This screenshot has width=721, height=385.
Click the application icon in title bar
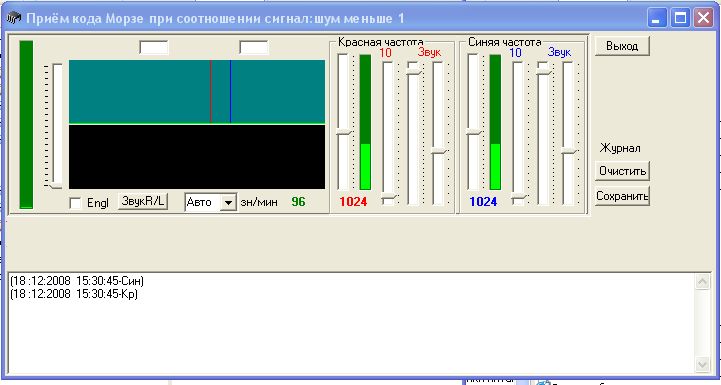(14, 18)
